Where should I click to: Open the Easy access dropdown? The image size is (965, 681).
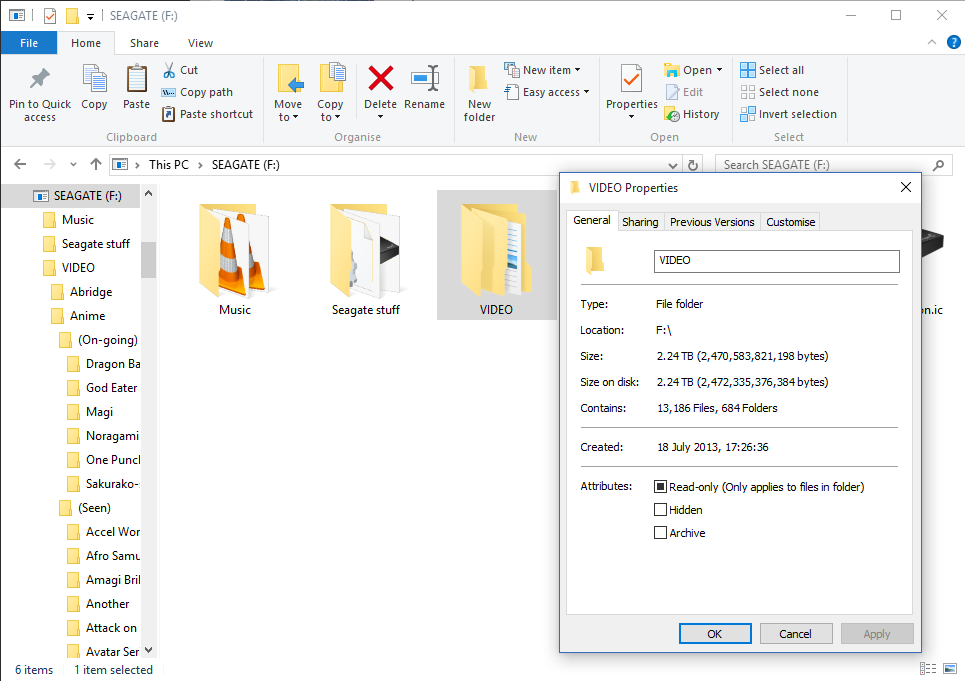[547, 92]
